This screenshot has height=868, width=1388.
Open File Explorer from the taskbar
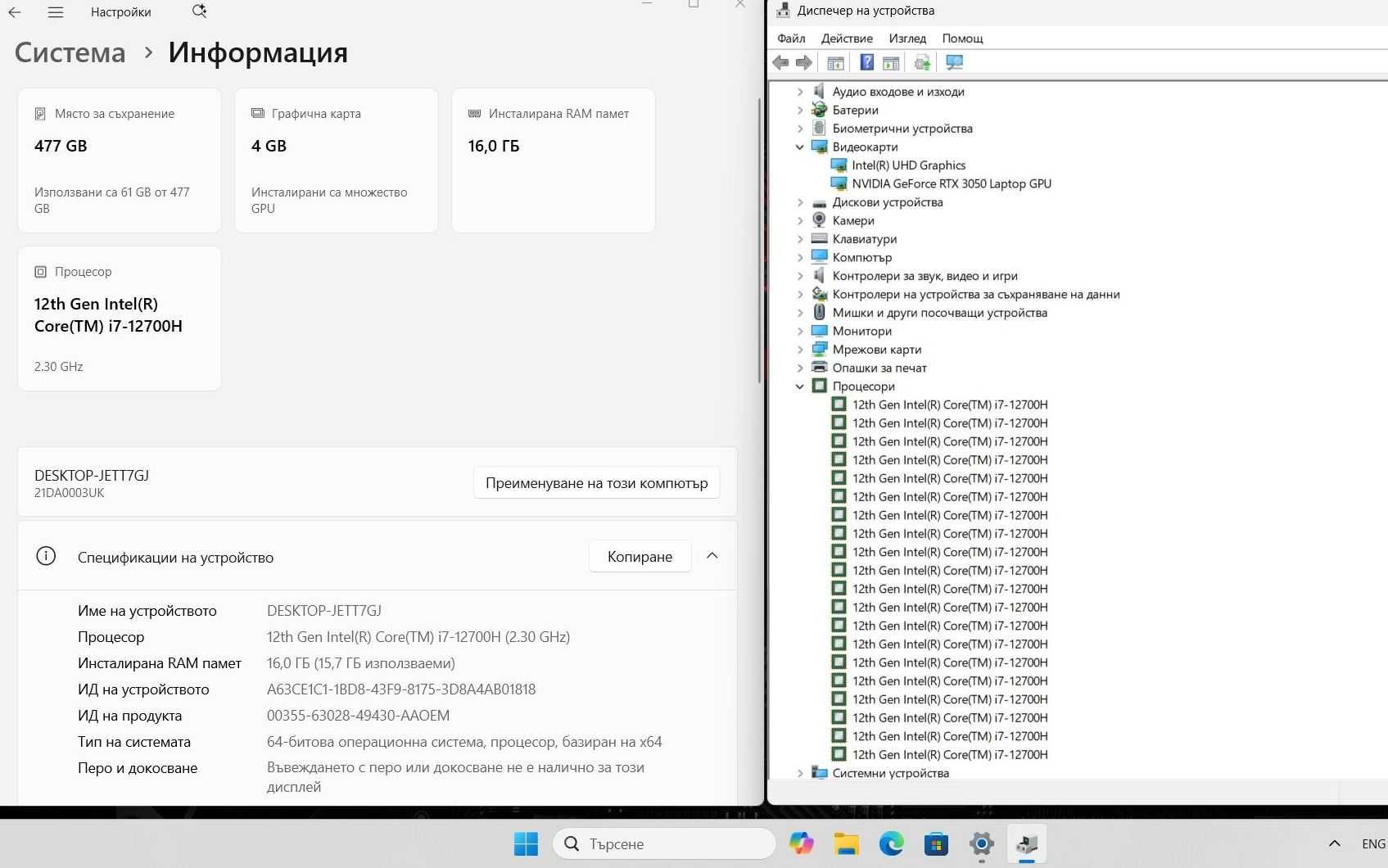pos(847,843)
